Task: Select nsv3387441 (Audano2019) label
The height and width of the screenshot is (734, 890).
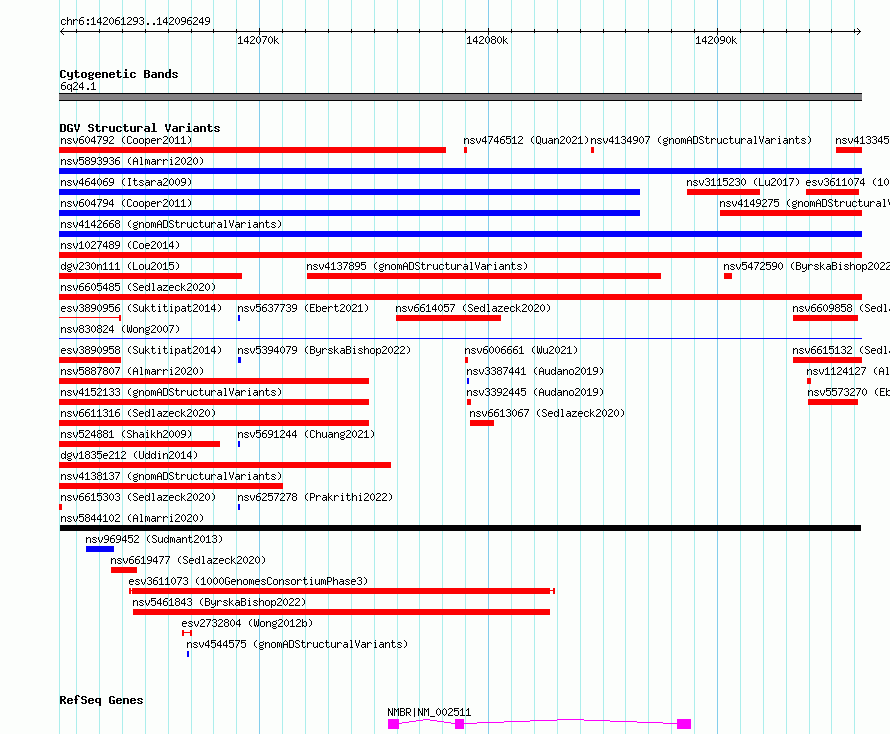Action: coord(535,371)
